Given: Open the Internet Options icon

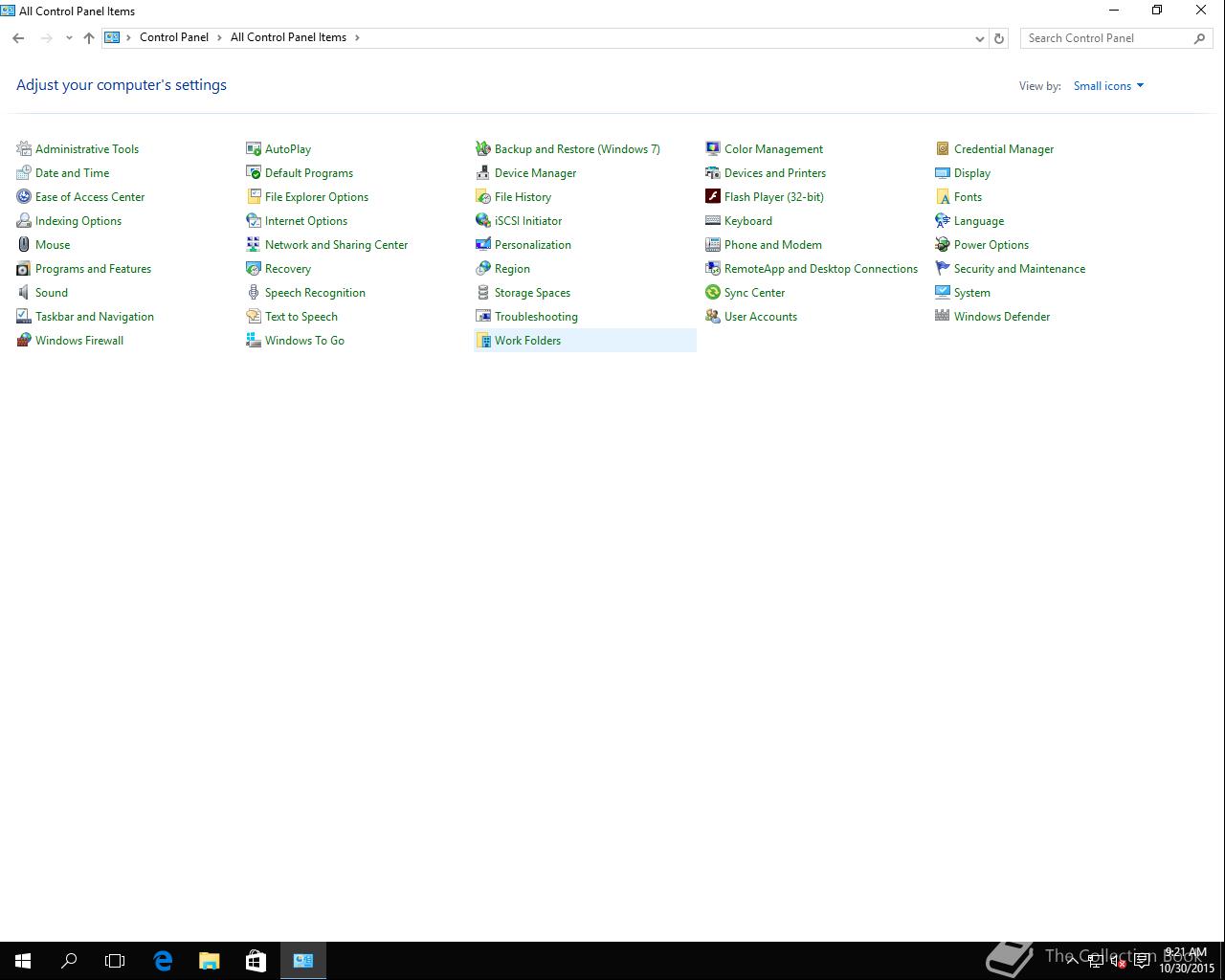Looking at the screenshot, I should 254,220.
